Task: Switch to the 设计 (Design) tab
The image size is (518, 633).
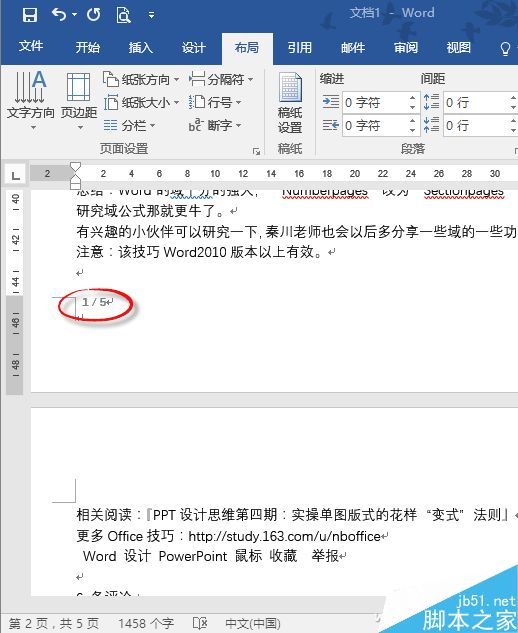Action: click(x=193, y=48)
